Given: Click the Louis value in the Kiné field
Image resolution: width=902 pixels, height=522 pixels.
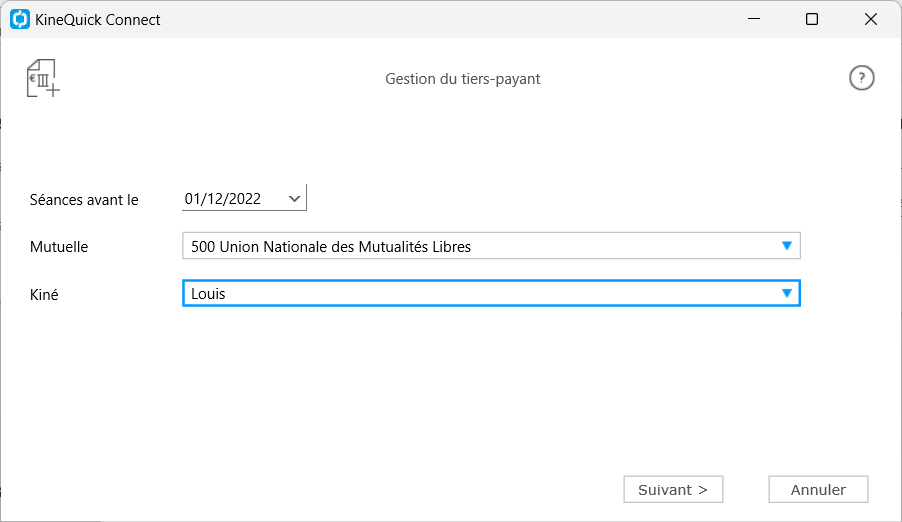Looking at the screenshot, I should [208, 294].
